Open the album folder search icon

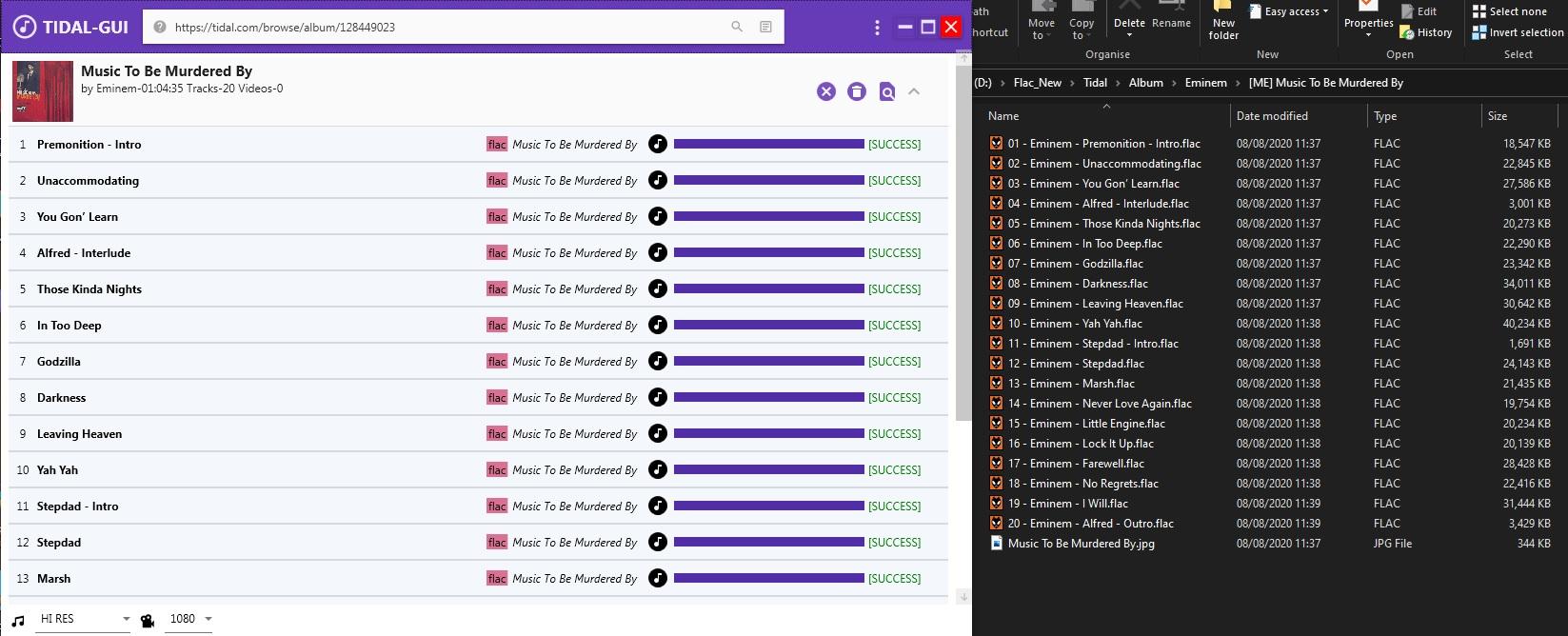[x=887, y=91]
